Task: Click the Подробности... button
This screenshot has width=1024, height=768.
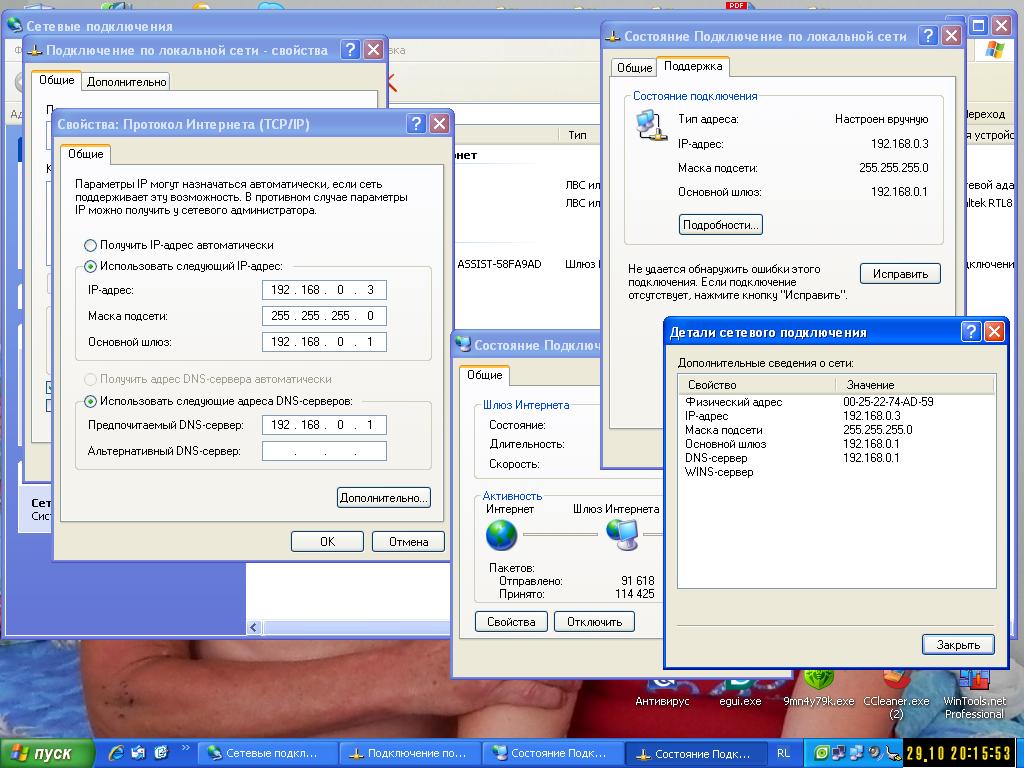Action: point(720,225)
